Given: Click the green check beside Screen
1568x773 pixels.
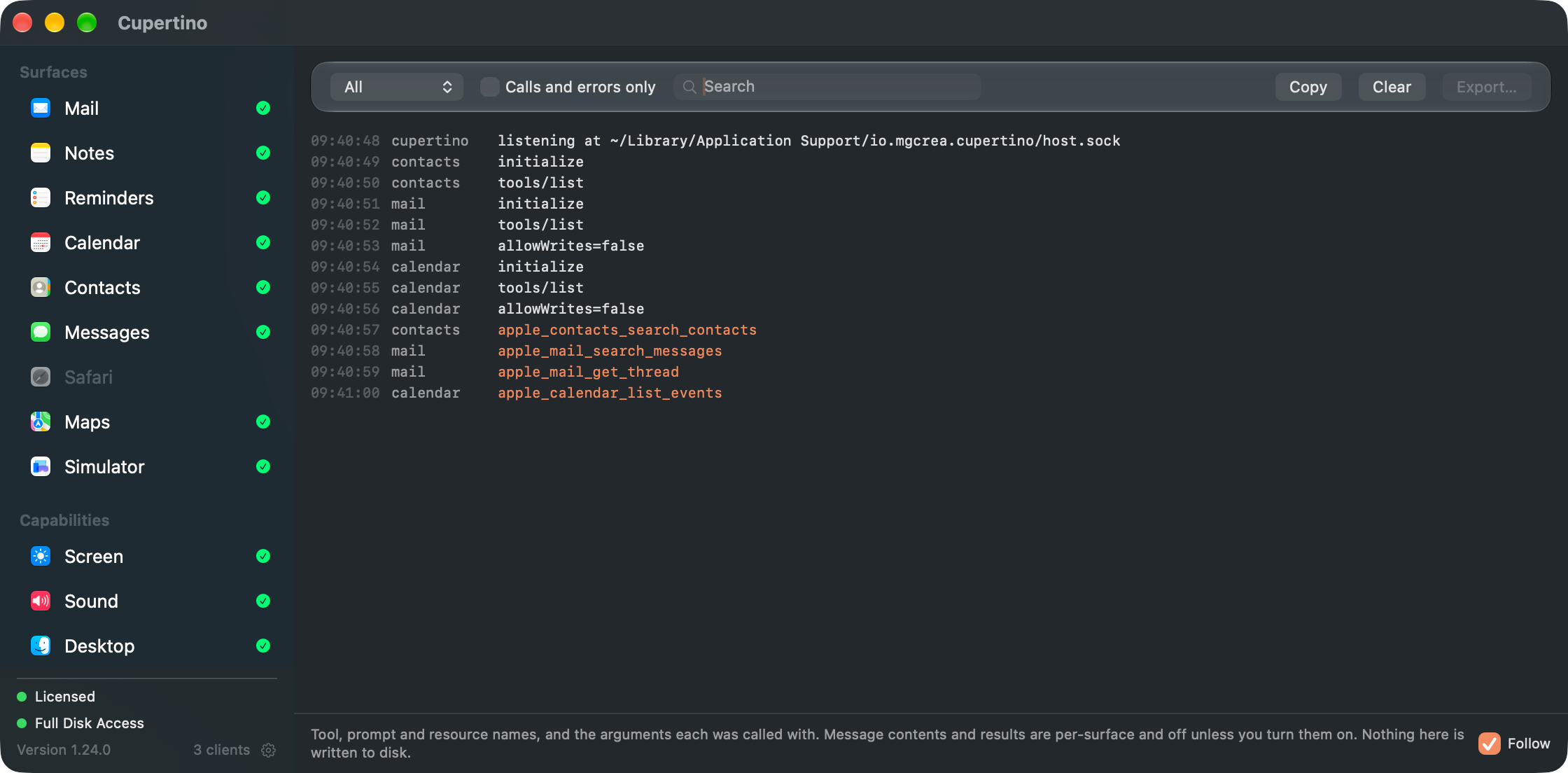Looking at the screenshot, I should click(x=263, y=556).
